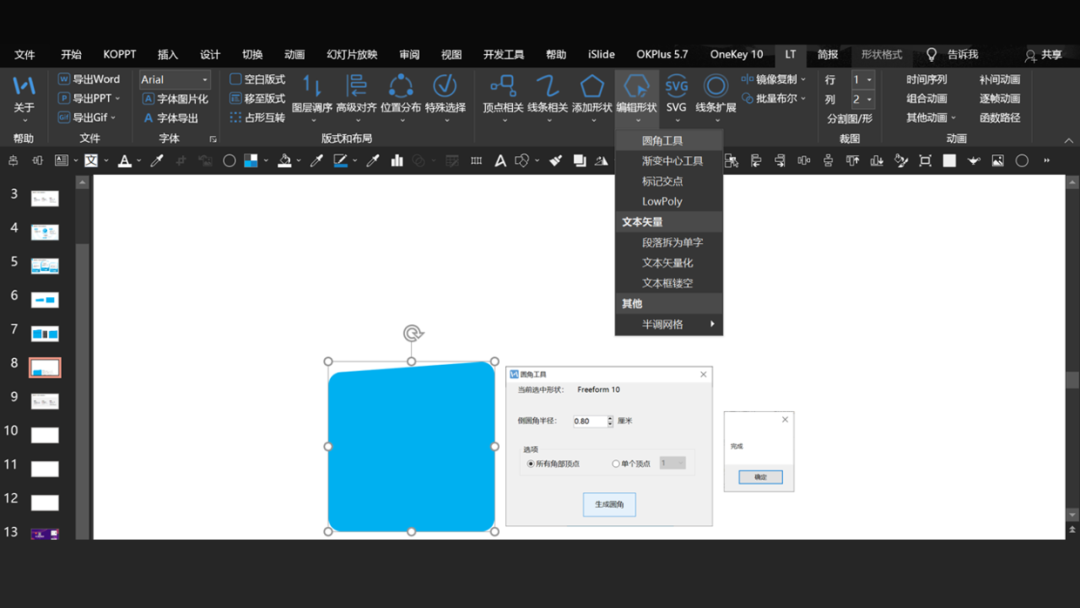Open the 添加形状 add shape icon

[592, 87]
